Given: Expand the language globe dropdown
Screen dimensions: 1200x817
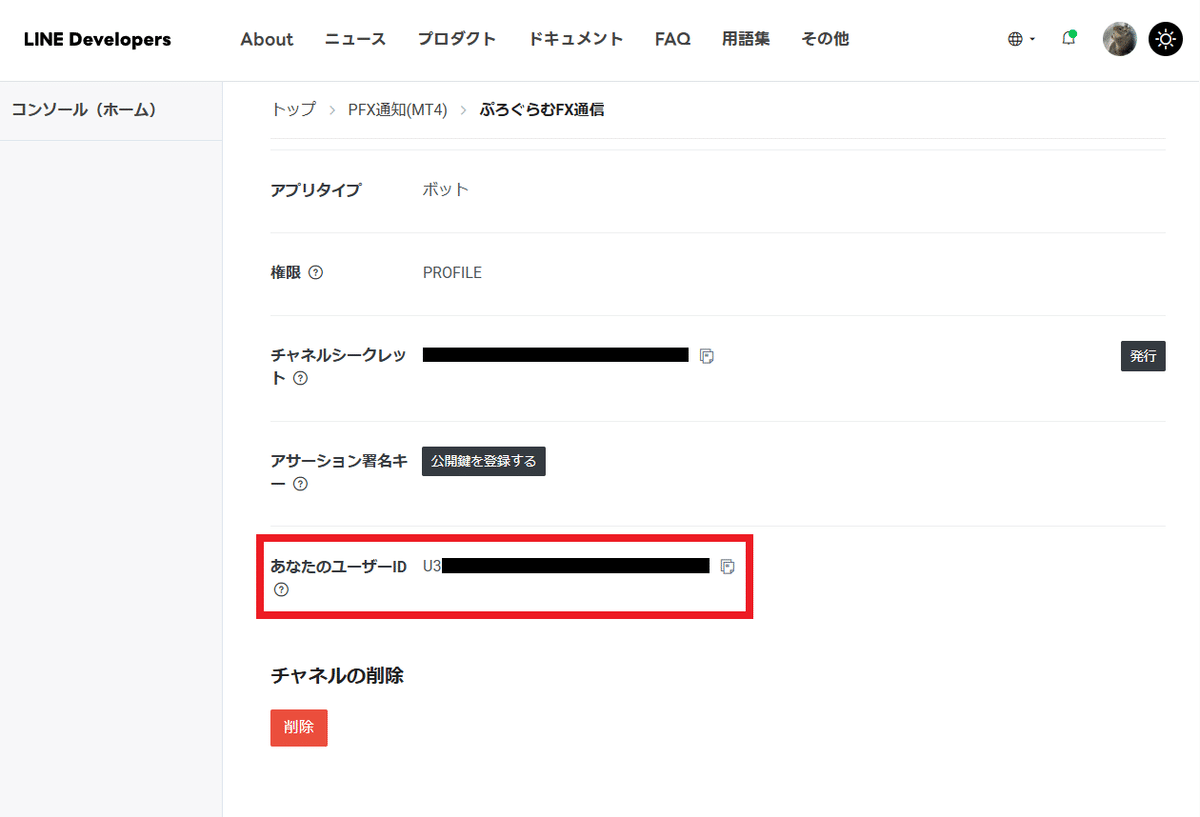Looking at the screenshot, I should pyautogui.click(x=1020, y=39).
